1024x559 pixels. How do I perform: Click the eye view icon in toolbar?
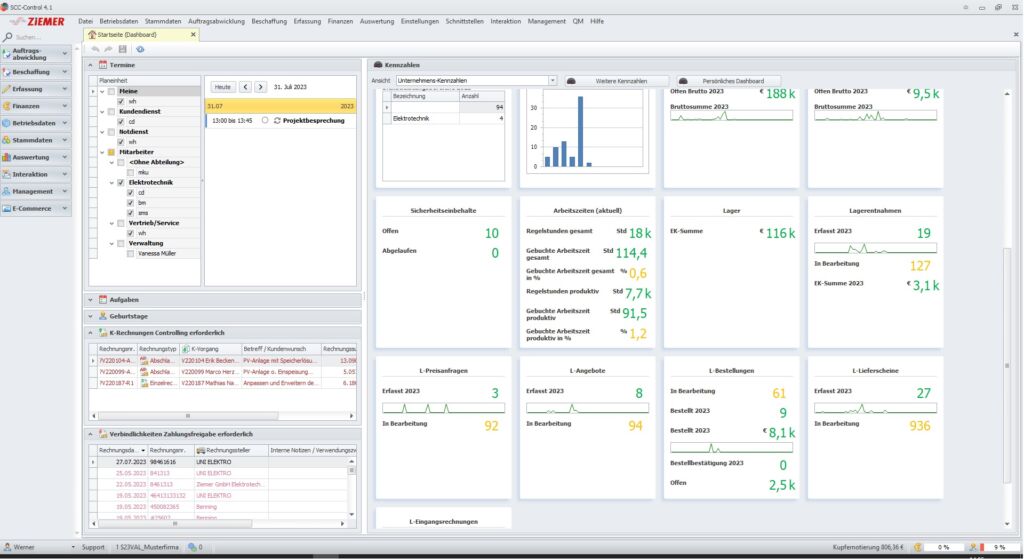click(140, 49)
